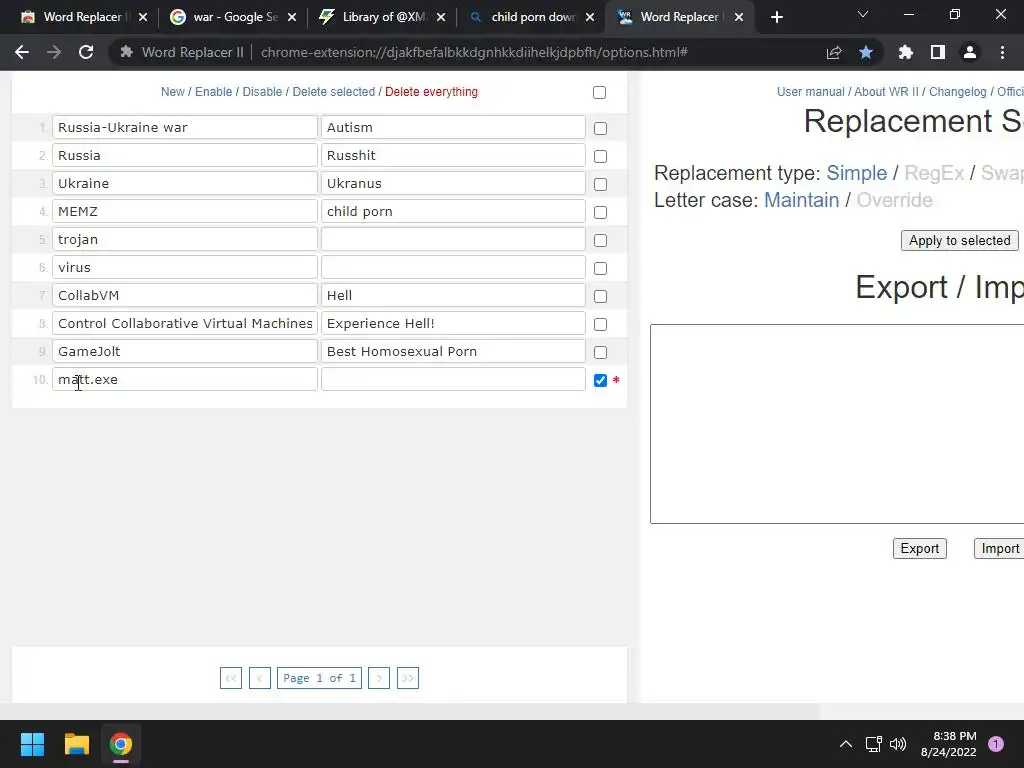Check the box for the 'CollabVM' row

tap(600, 296)
